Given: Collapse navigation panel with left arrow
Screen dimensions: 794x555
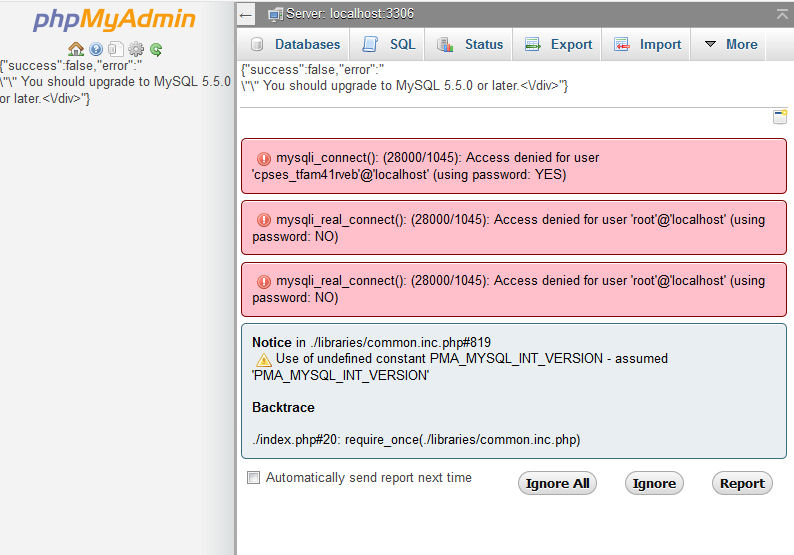Looking at the screenshot, I should 246,15.
